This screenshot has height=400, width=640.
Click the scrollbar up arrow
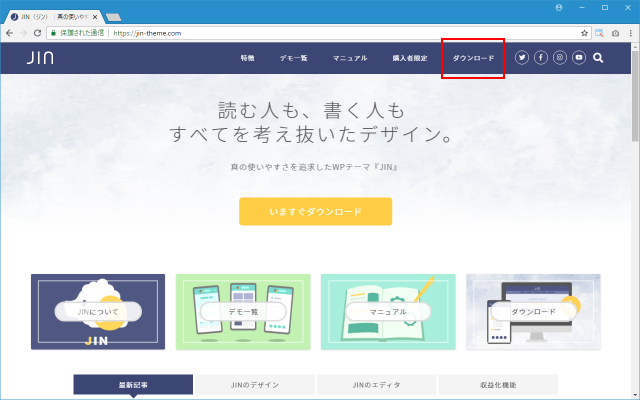pos(635,47)
